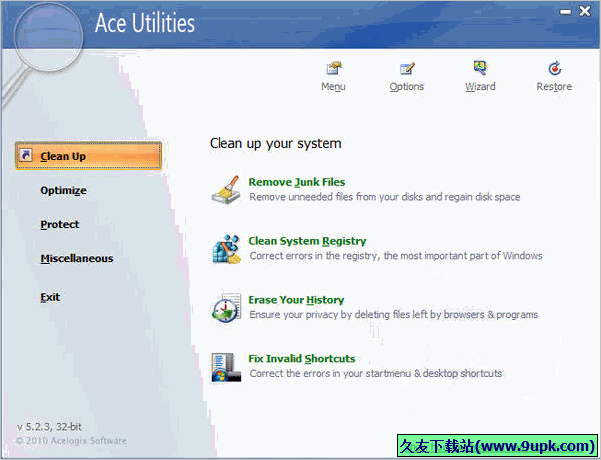
Task: Minimize the Ace Utilities window
Action: pyautogui.click(x=565, y=12)
